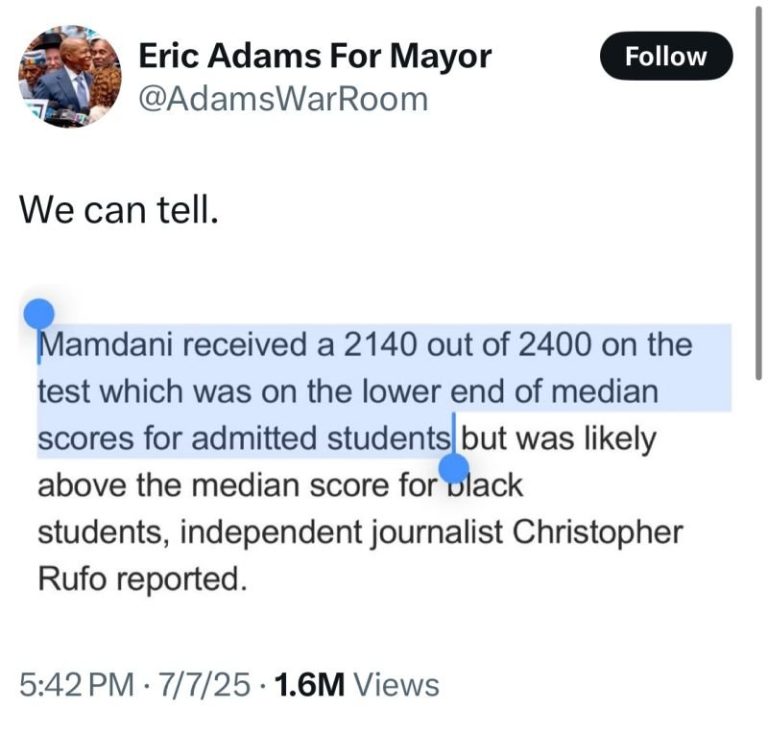768x732 pixels.
Task: Tap the ending text selection handle
Action: (x=454, y=467)
